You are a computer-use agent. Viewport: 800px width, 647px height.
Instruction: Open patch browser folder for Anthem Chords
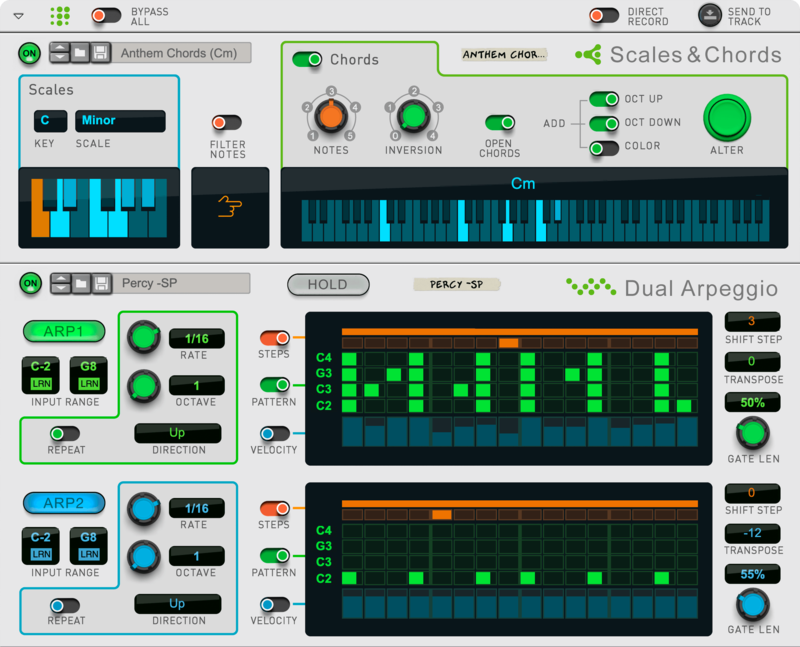(81, 53)
